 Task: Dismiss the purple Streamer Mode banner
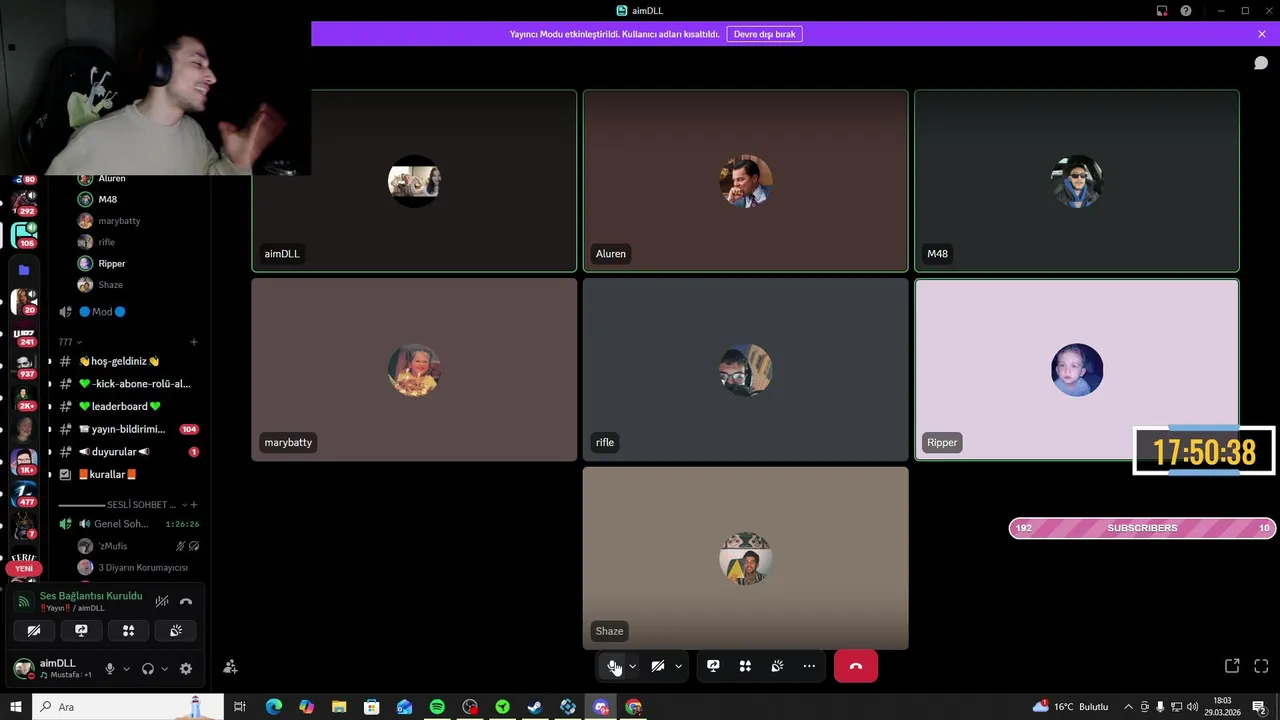1262,34
